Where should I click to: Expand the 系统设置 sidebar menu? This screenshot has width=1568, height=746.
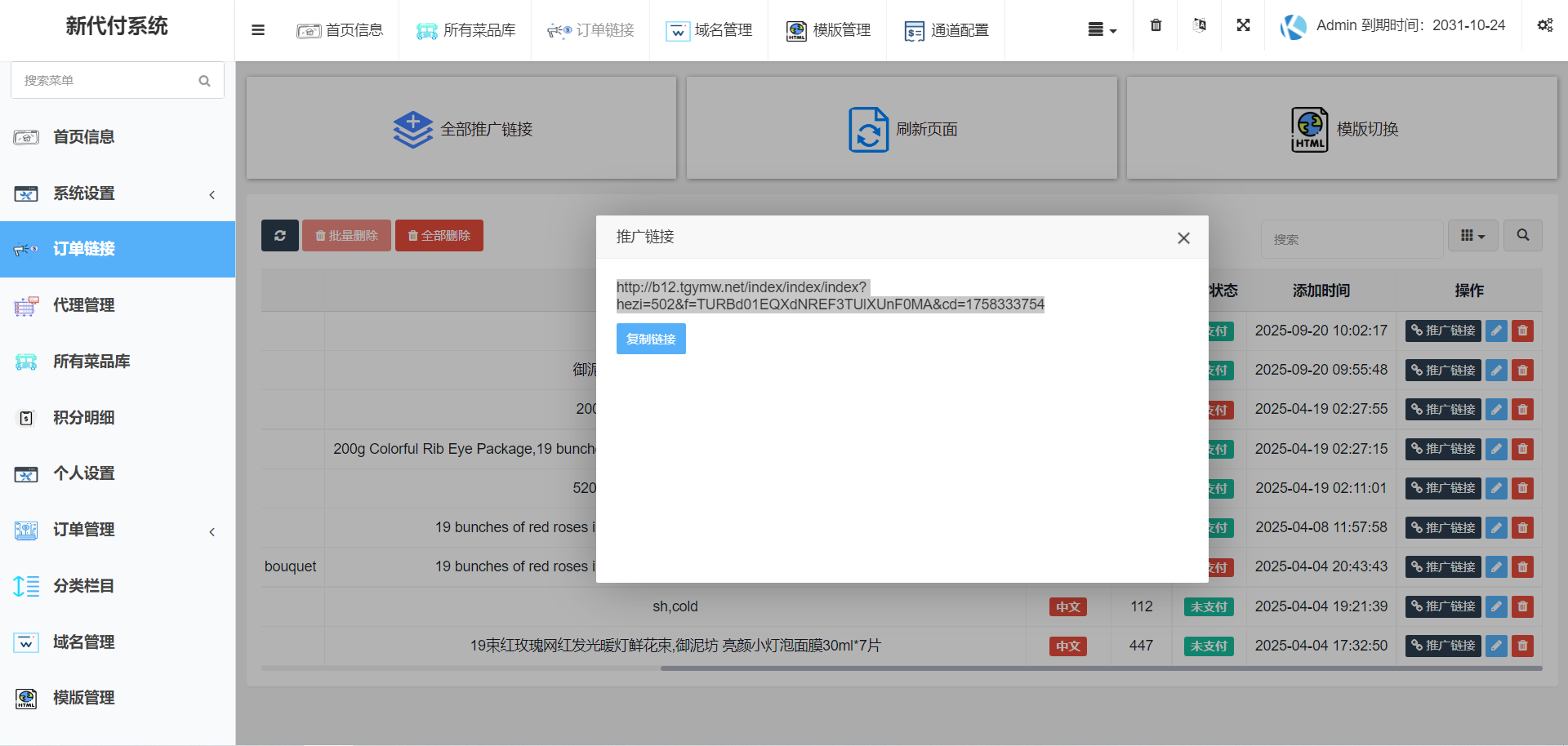[117, 193]
